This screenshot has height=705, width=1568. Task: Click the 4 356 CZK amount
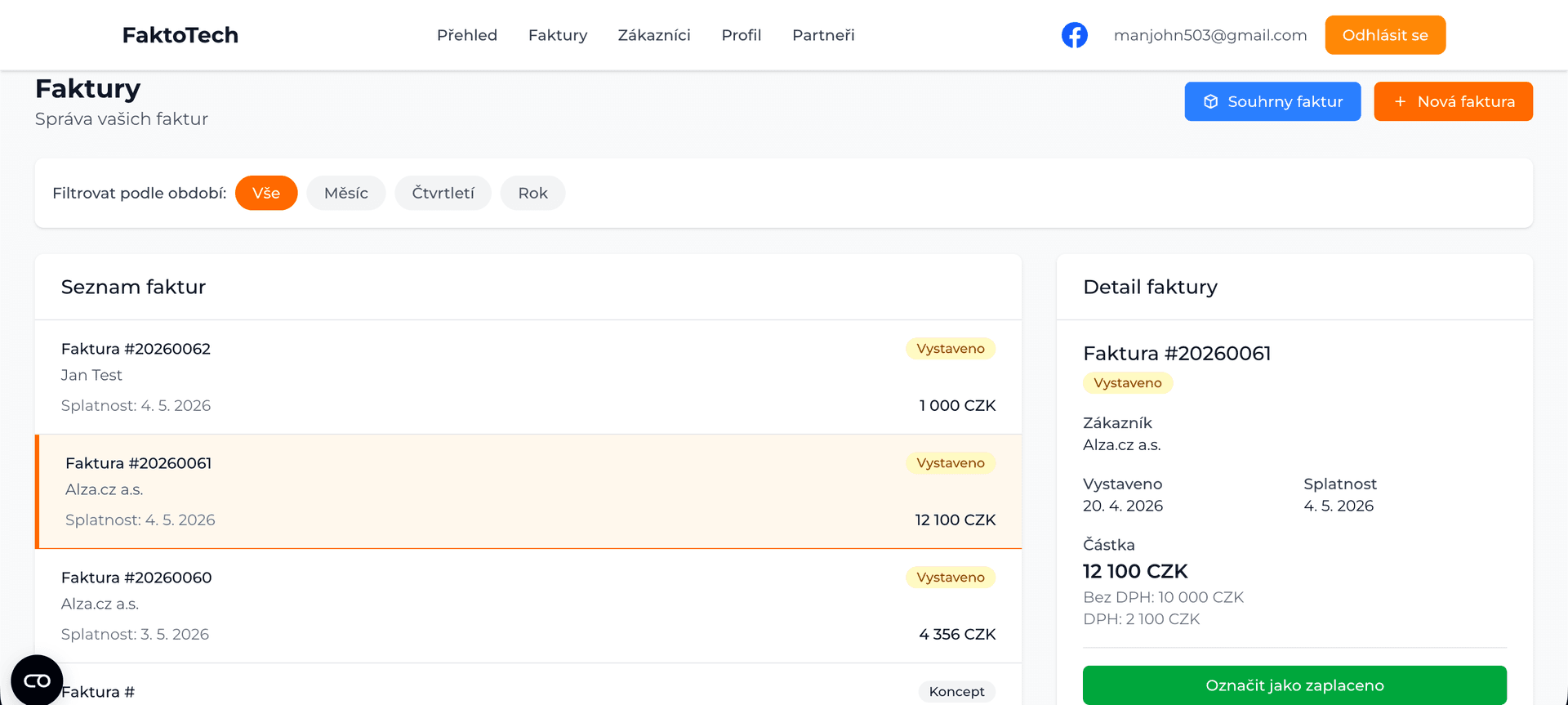(x=957, y=634)
